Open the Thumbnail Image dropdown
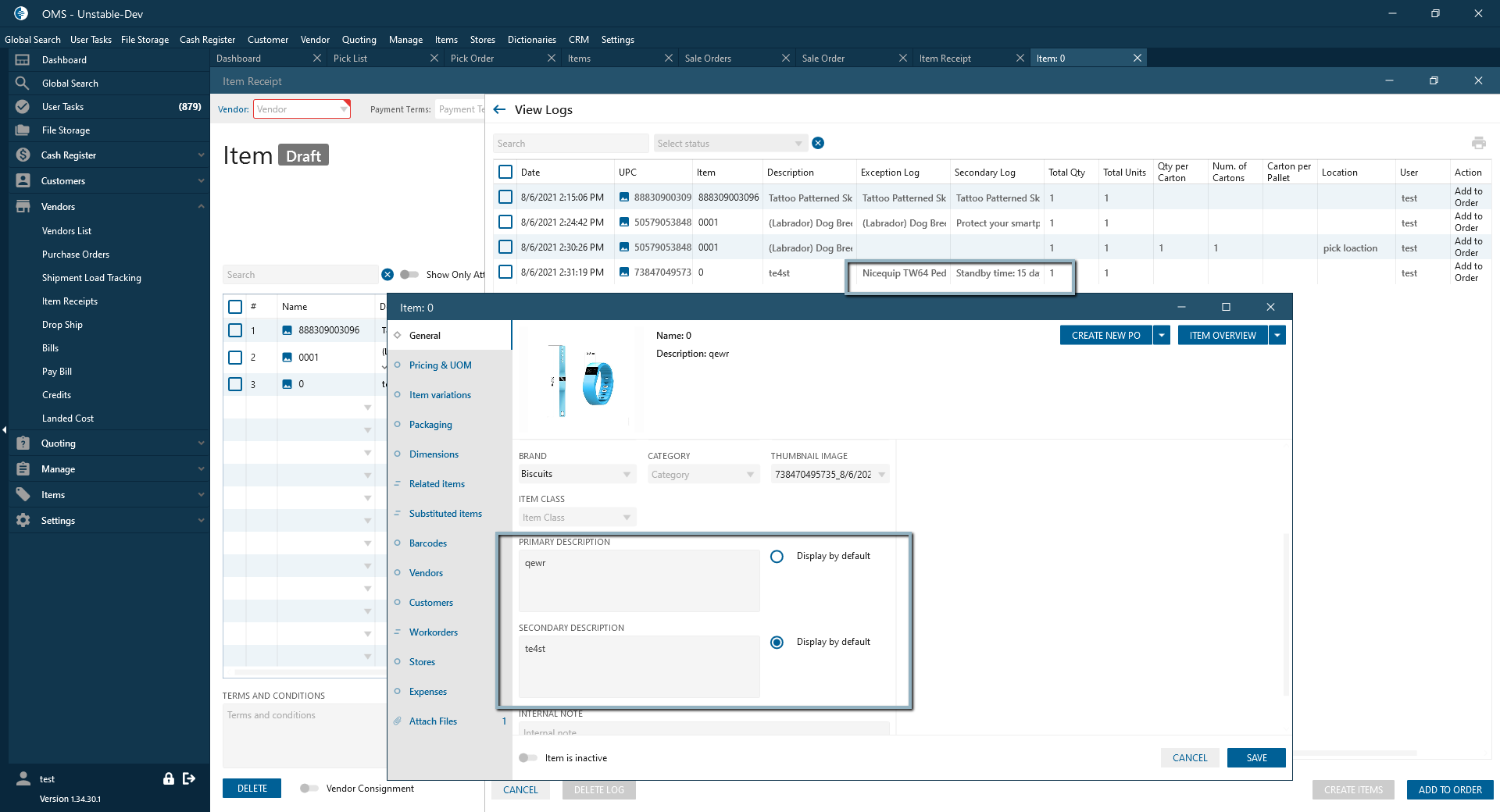 (881, 475)
